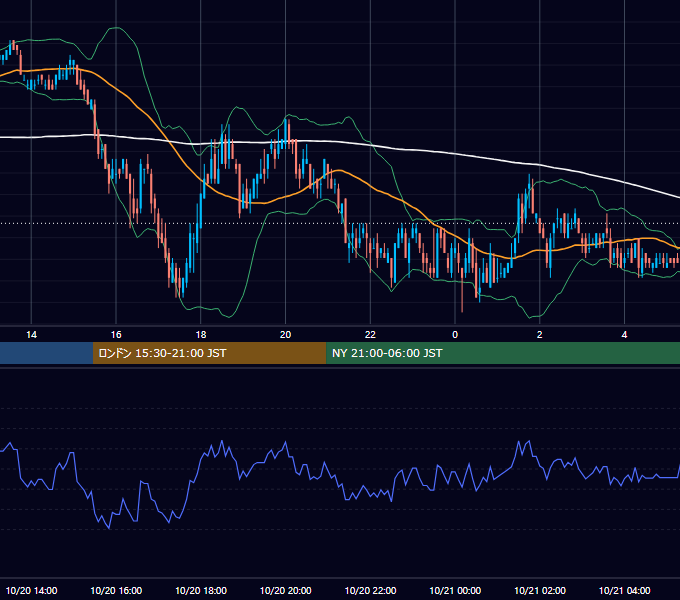The image size is (680, 600).
Task: Click the blue session bar before London
Action: pos(46,353)
